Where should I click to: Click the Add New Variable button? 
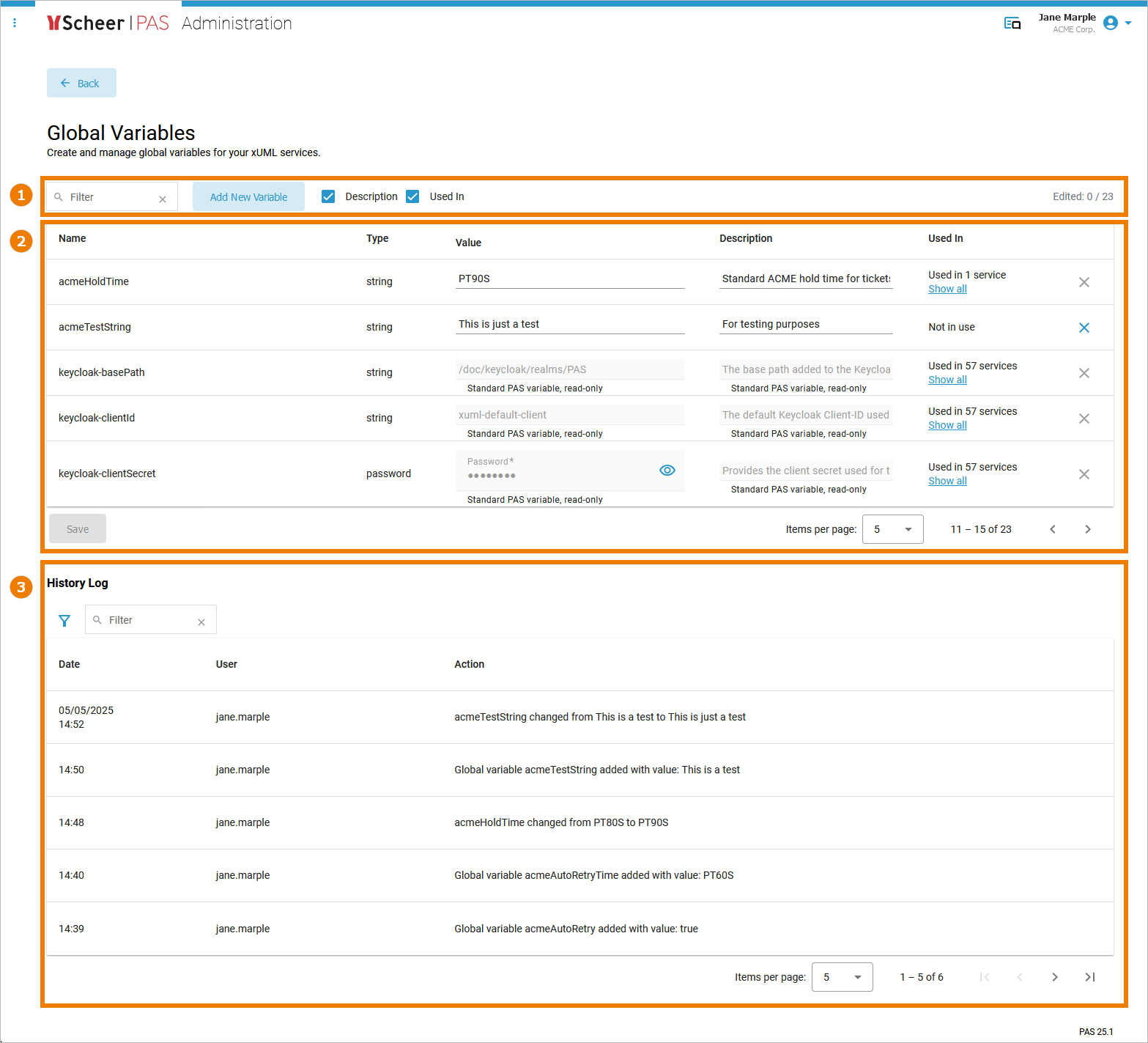pos(248,197)
